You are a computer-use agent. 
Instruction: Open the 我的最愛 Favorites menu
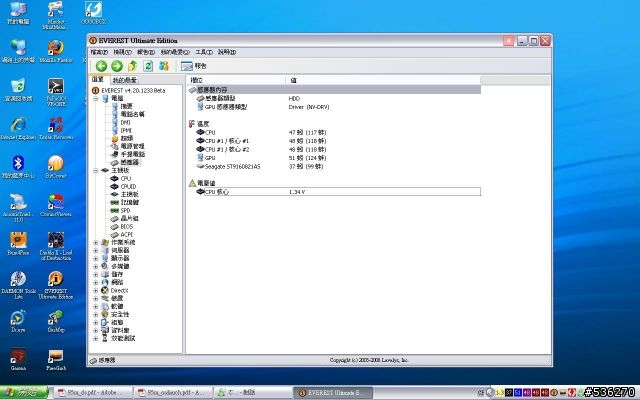point(175,52)
